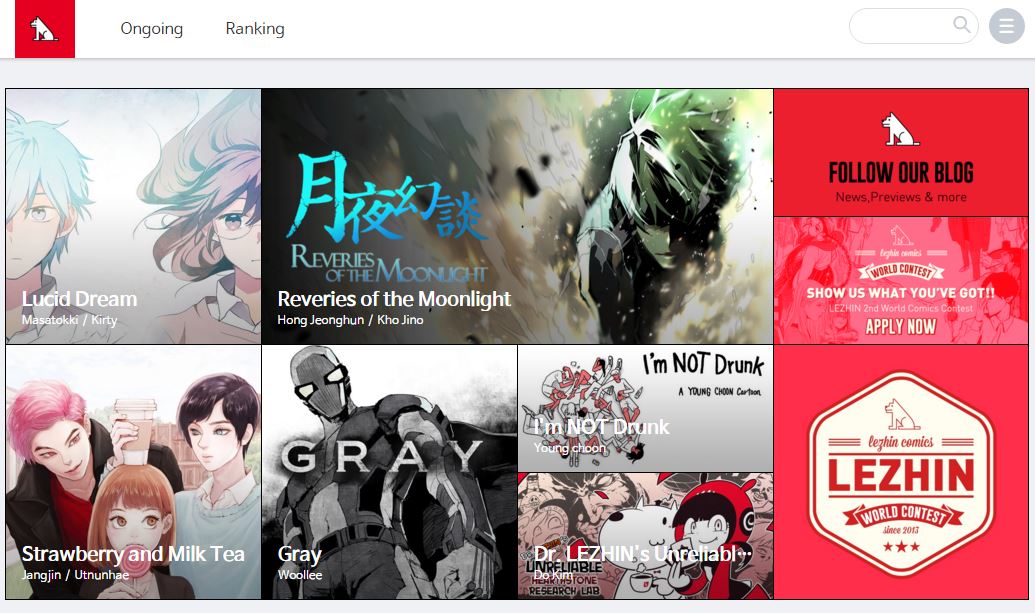
Task: Click the Gray title text by Woollee
Action: tap(300, 554)
